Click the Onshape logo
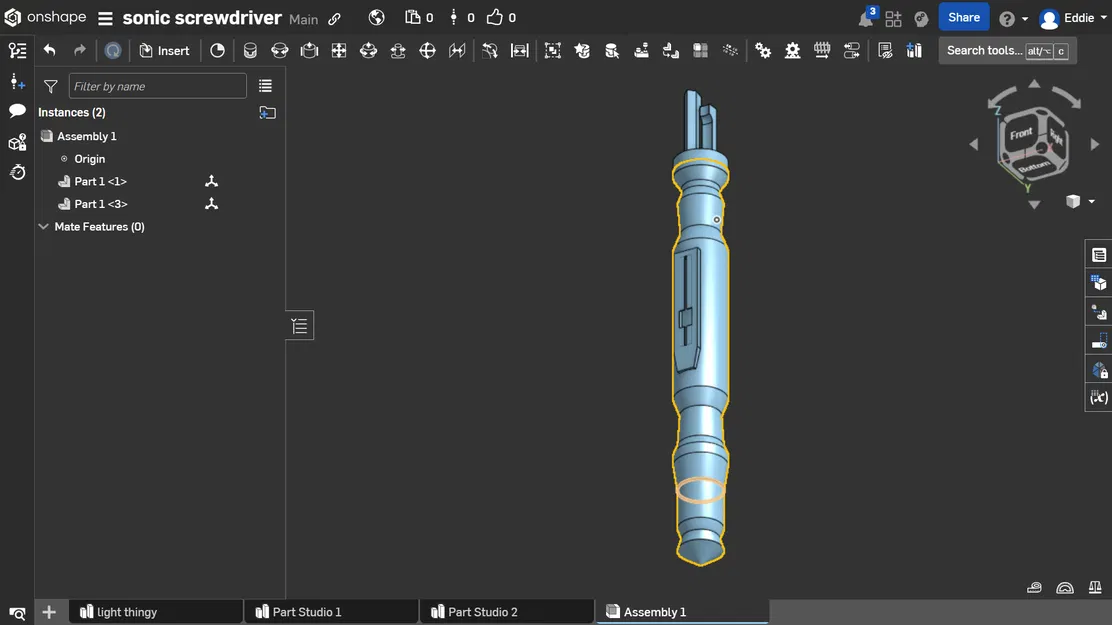Viewport: 1112px width, 625px height. click(45, 17)
